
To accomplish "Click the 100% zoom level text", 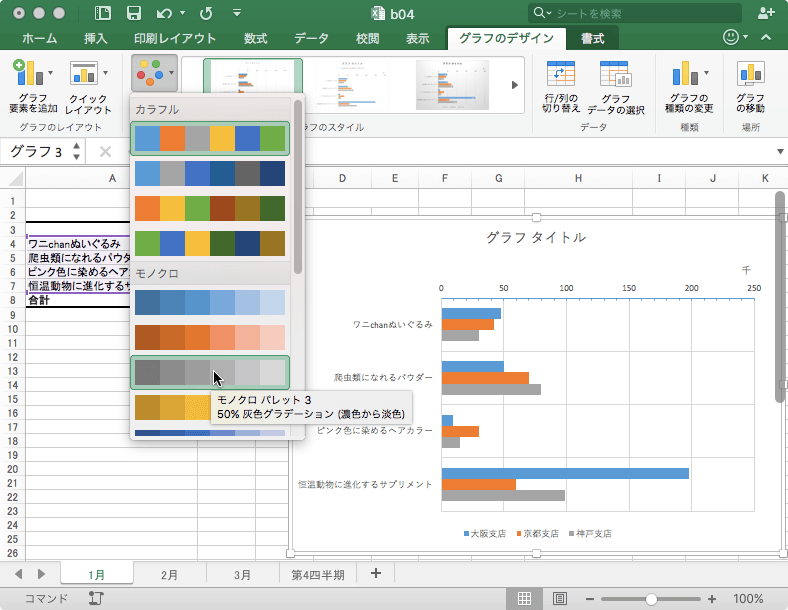I will [748, 599].
